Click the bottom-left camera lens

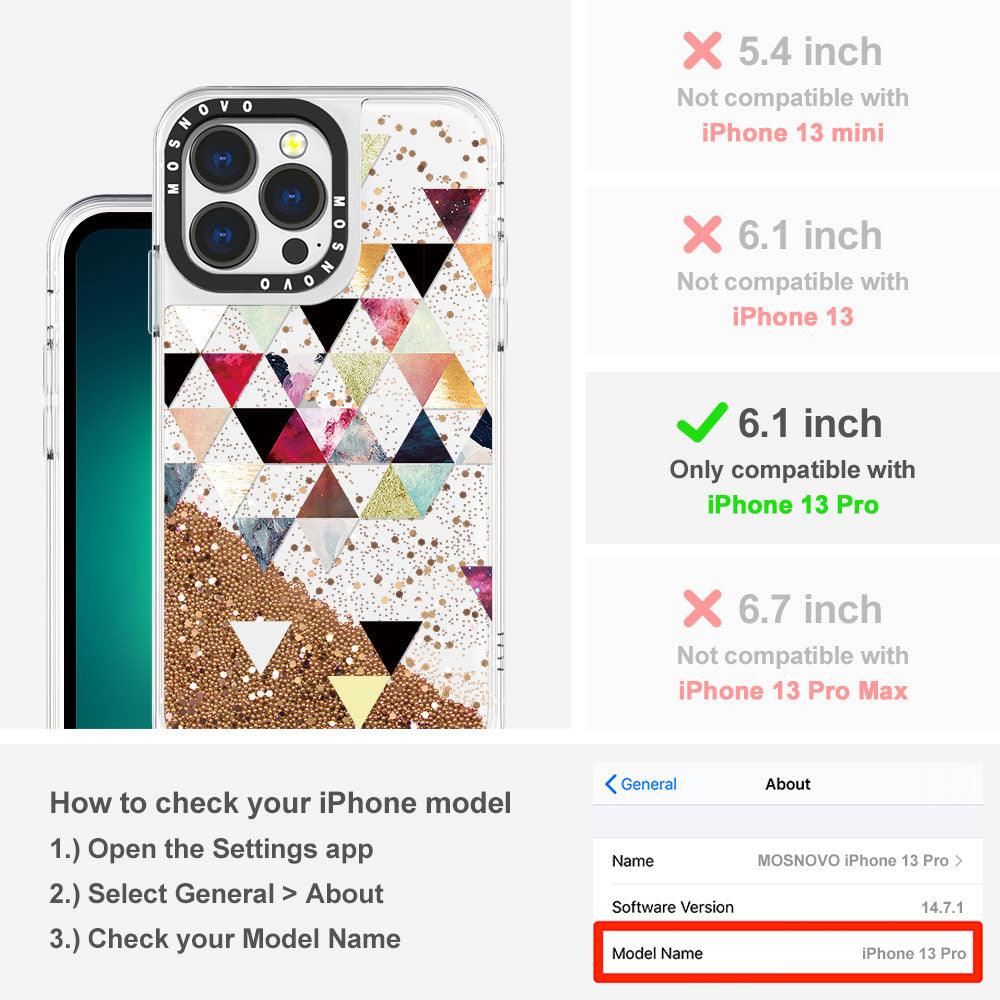[x=222, y=236]
